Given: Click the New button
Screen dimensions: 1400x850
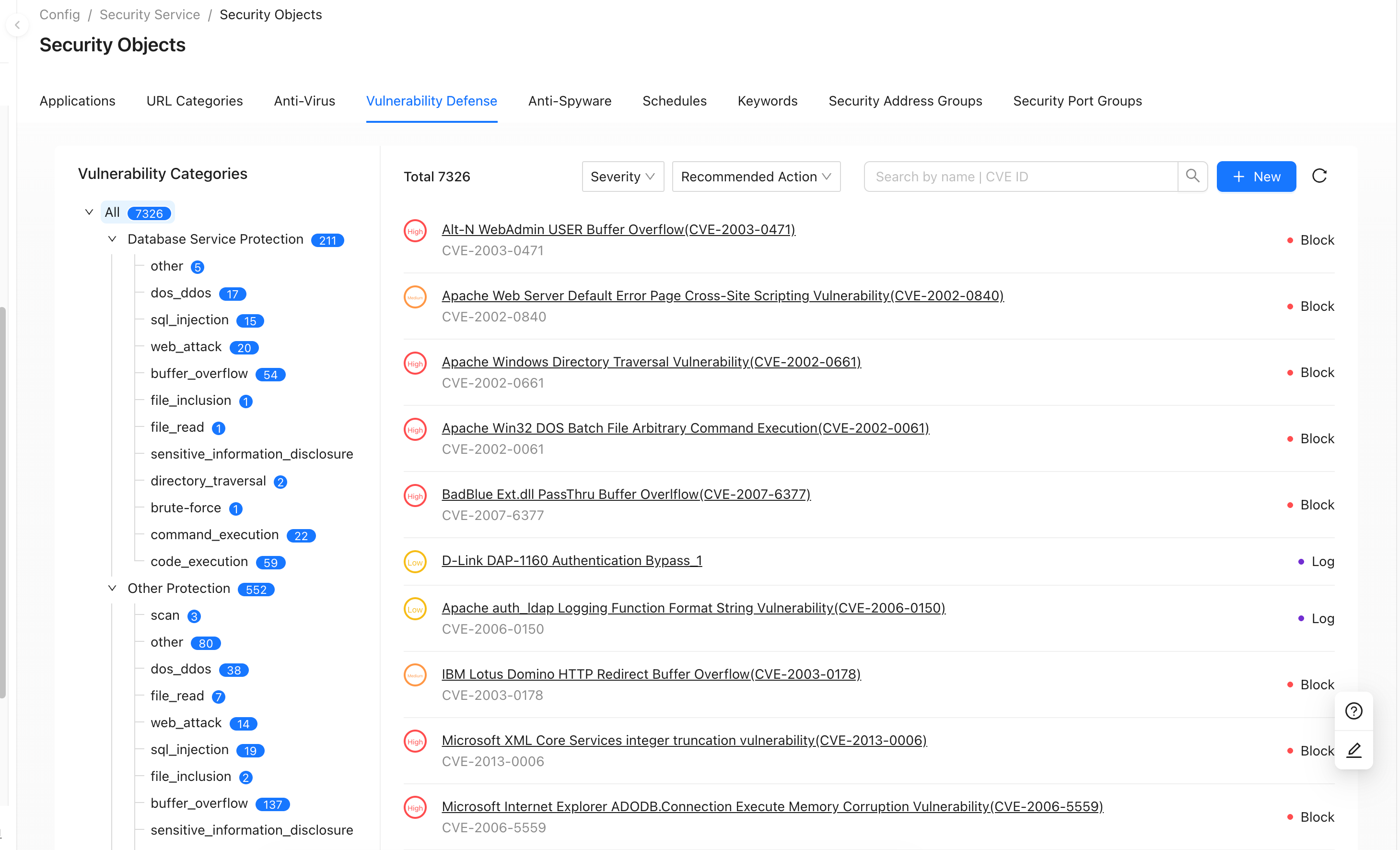Looking at the screenshot, I should (1256, 176).
